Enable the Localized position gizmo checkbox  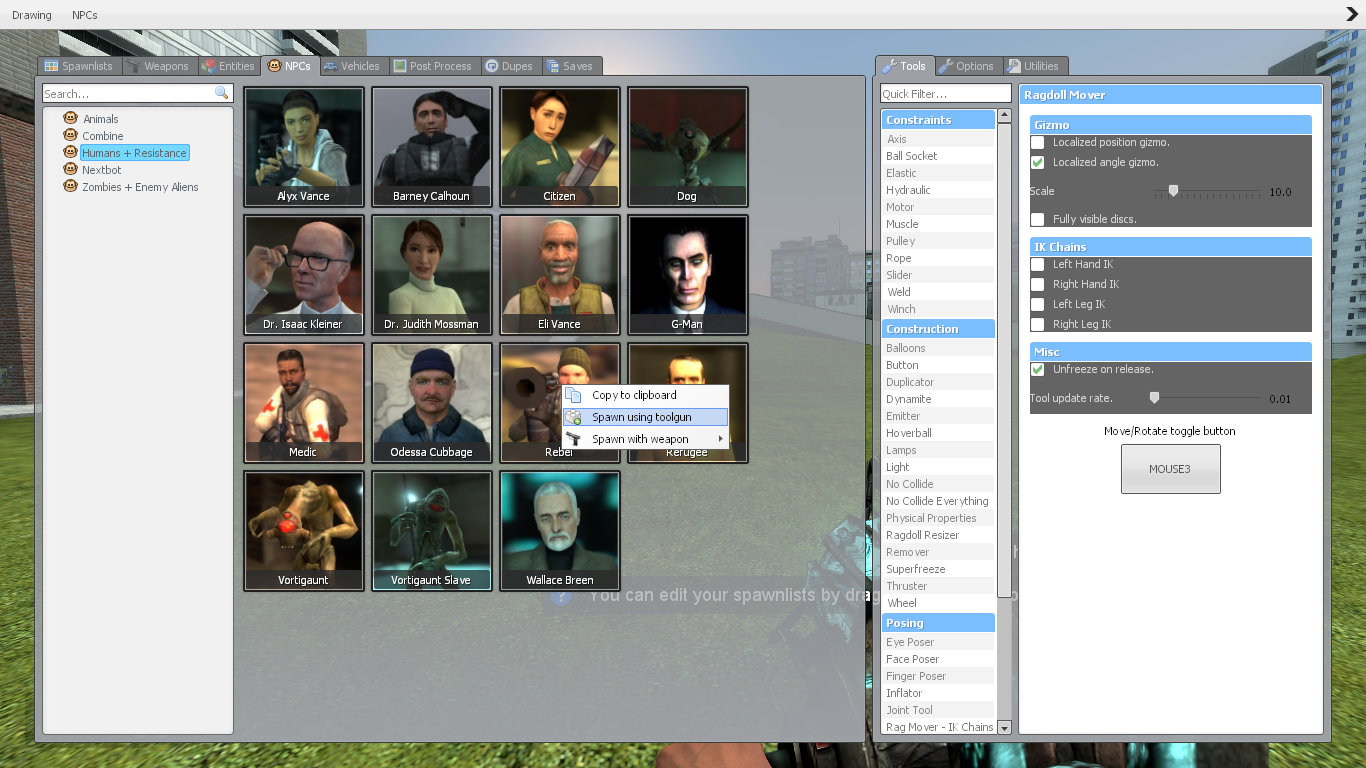coord(1038,143)
